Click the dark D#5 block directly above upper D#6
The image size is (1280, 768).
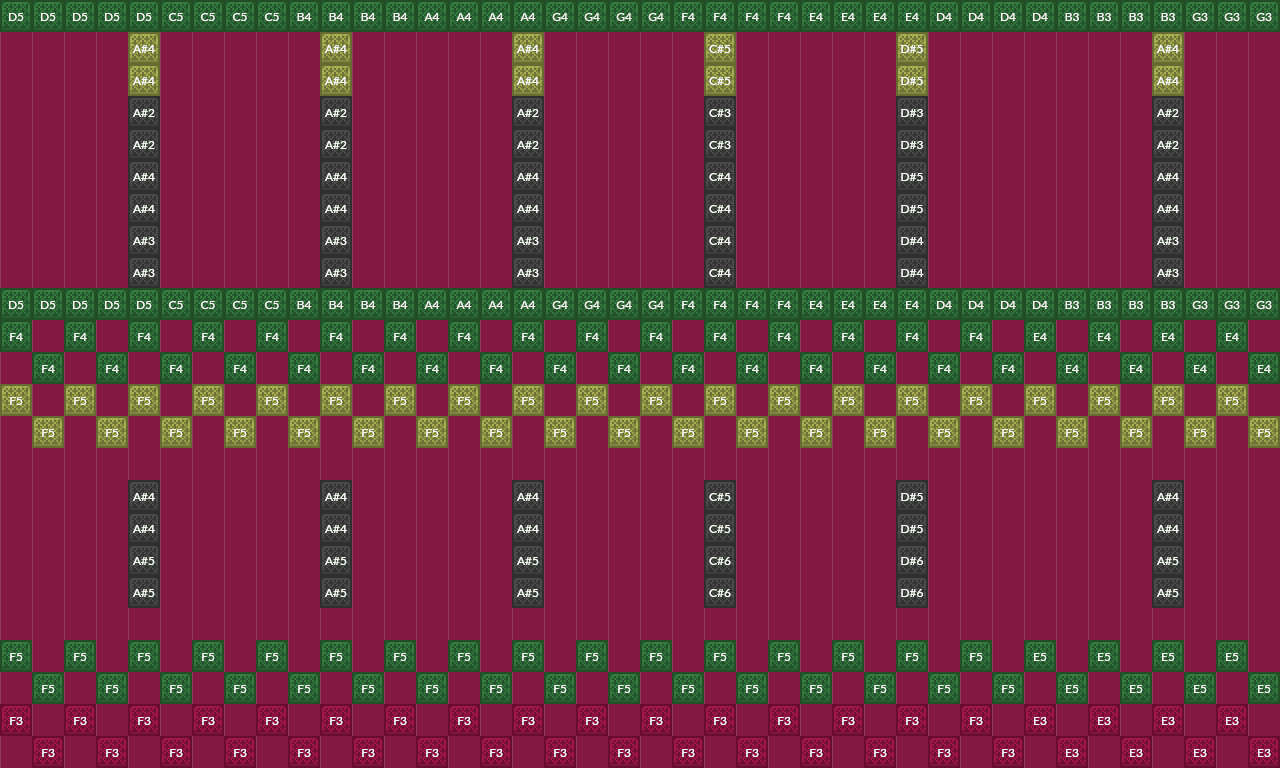tap(912, 528)
